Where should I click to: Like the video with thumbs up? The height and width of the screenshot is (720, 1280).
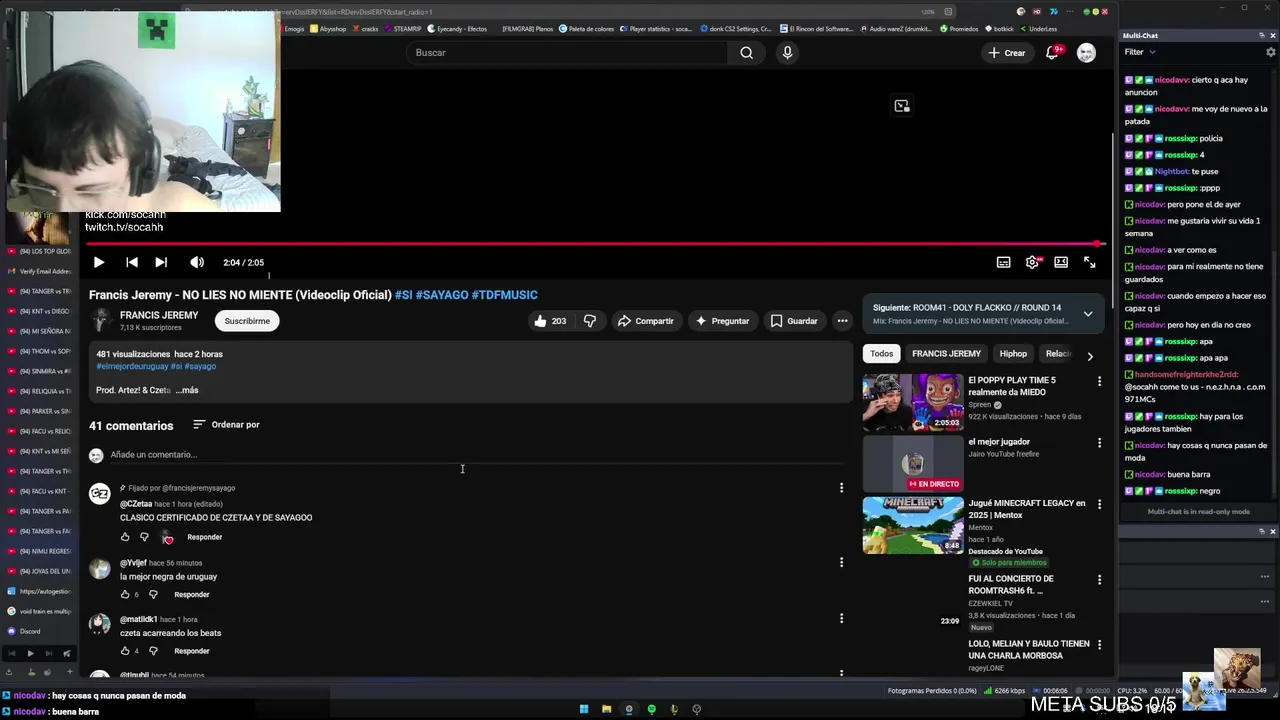tap(550, 321)
